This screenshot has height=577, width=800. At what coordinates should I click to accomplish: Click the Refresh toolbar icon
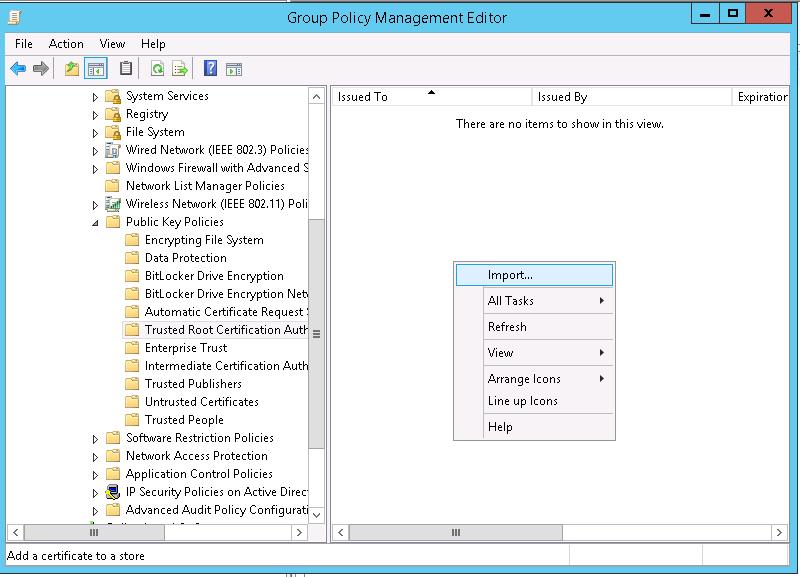pos(158,68)
